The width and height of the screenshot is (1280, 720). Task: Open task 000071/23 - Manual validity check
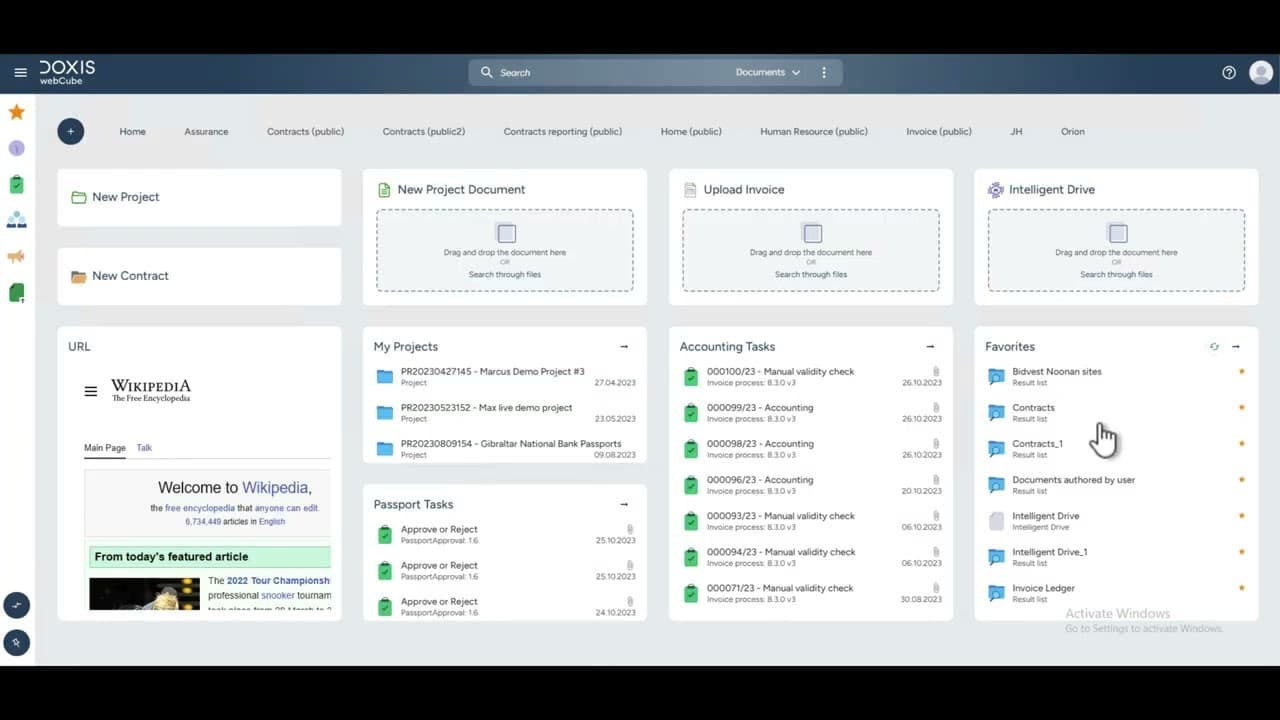point(811,592)
